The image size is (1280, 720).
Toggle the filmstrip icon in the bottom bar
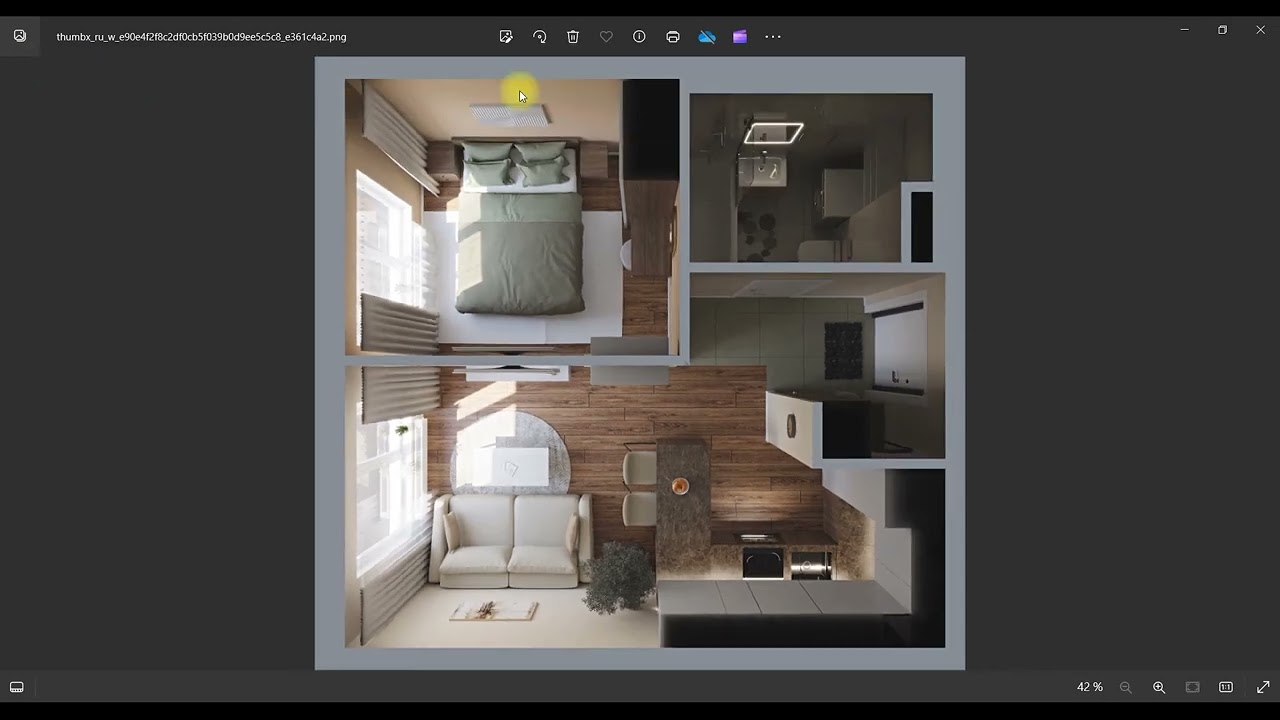click(17, 687)
